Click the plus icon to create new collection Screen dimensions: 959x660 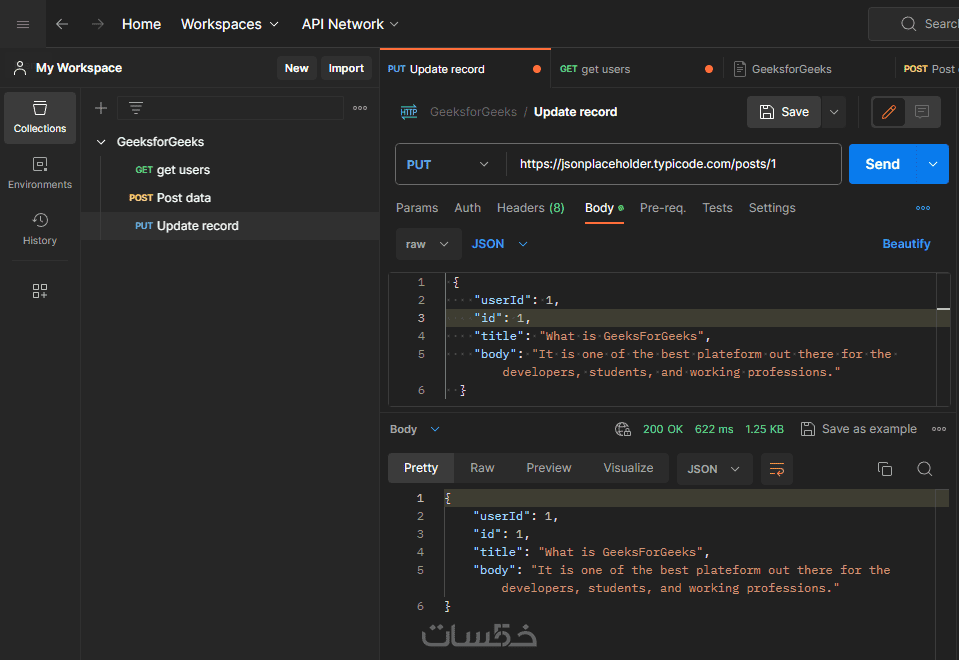click(x=101, y=108)
